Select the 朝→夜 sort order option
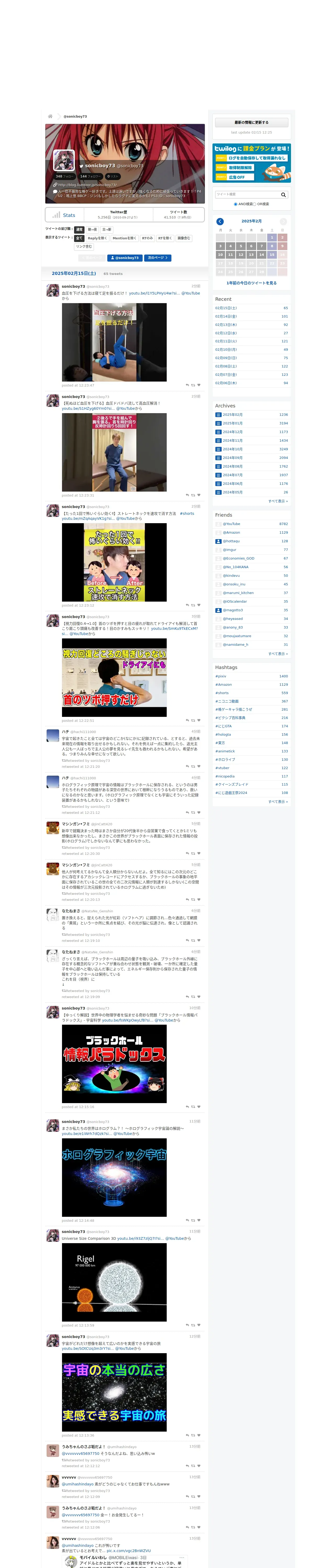This screenshot has height=1568, width=336. tap(92, 229)
